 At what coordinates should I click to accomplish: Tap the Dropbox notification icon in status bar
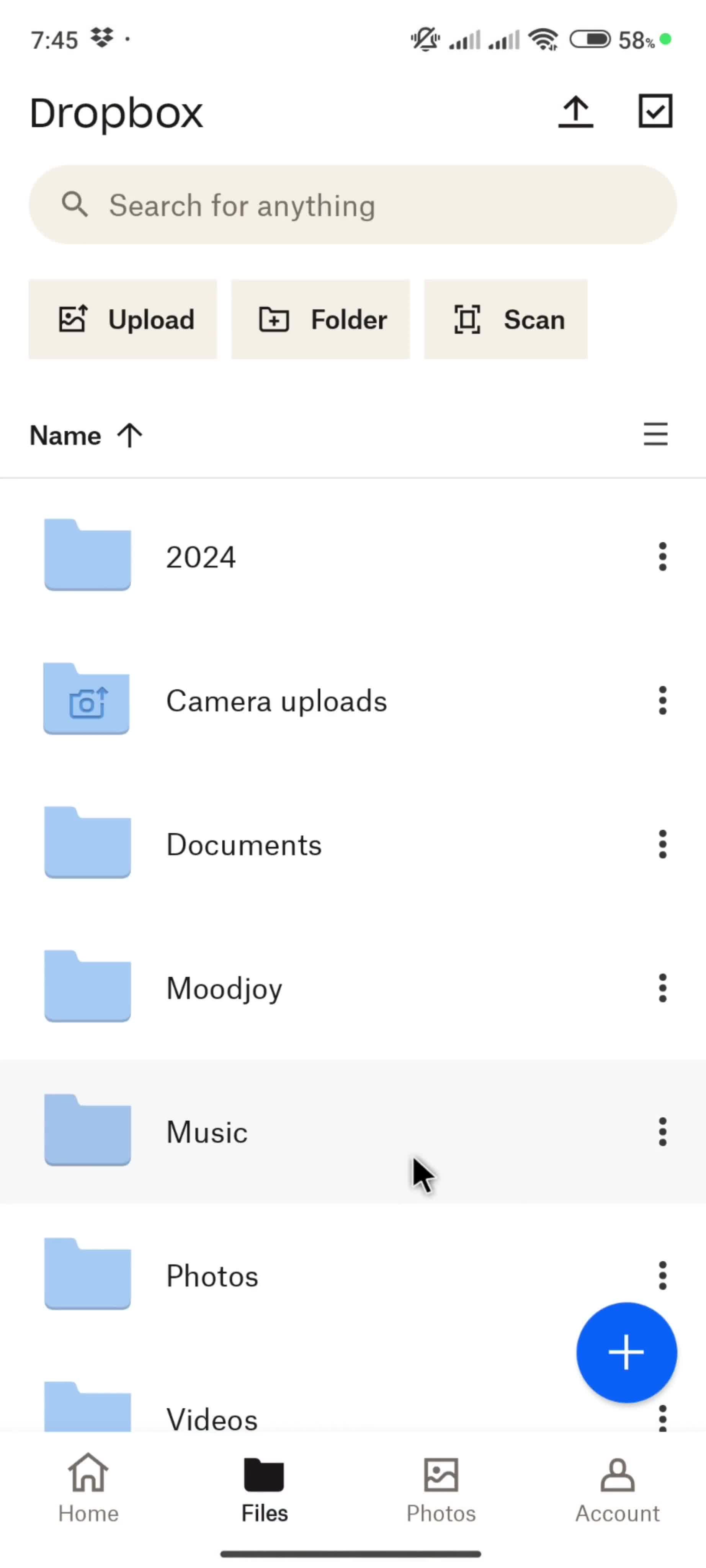click(x=101, y=38)
